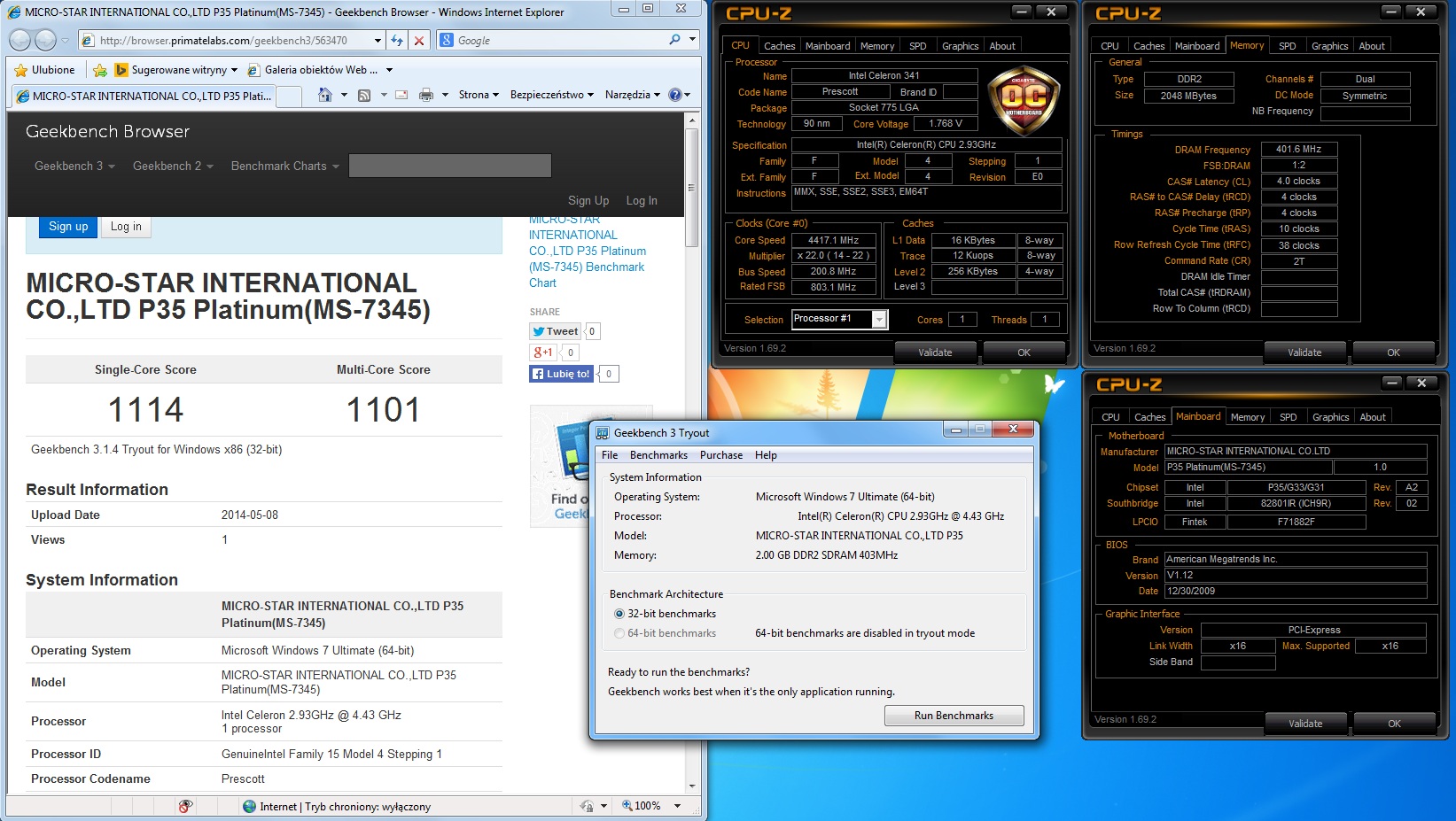Click the zoom level dropdown in status bar

pyautogui.click(x=677, y=806)
